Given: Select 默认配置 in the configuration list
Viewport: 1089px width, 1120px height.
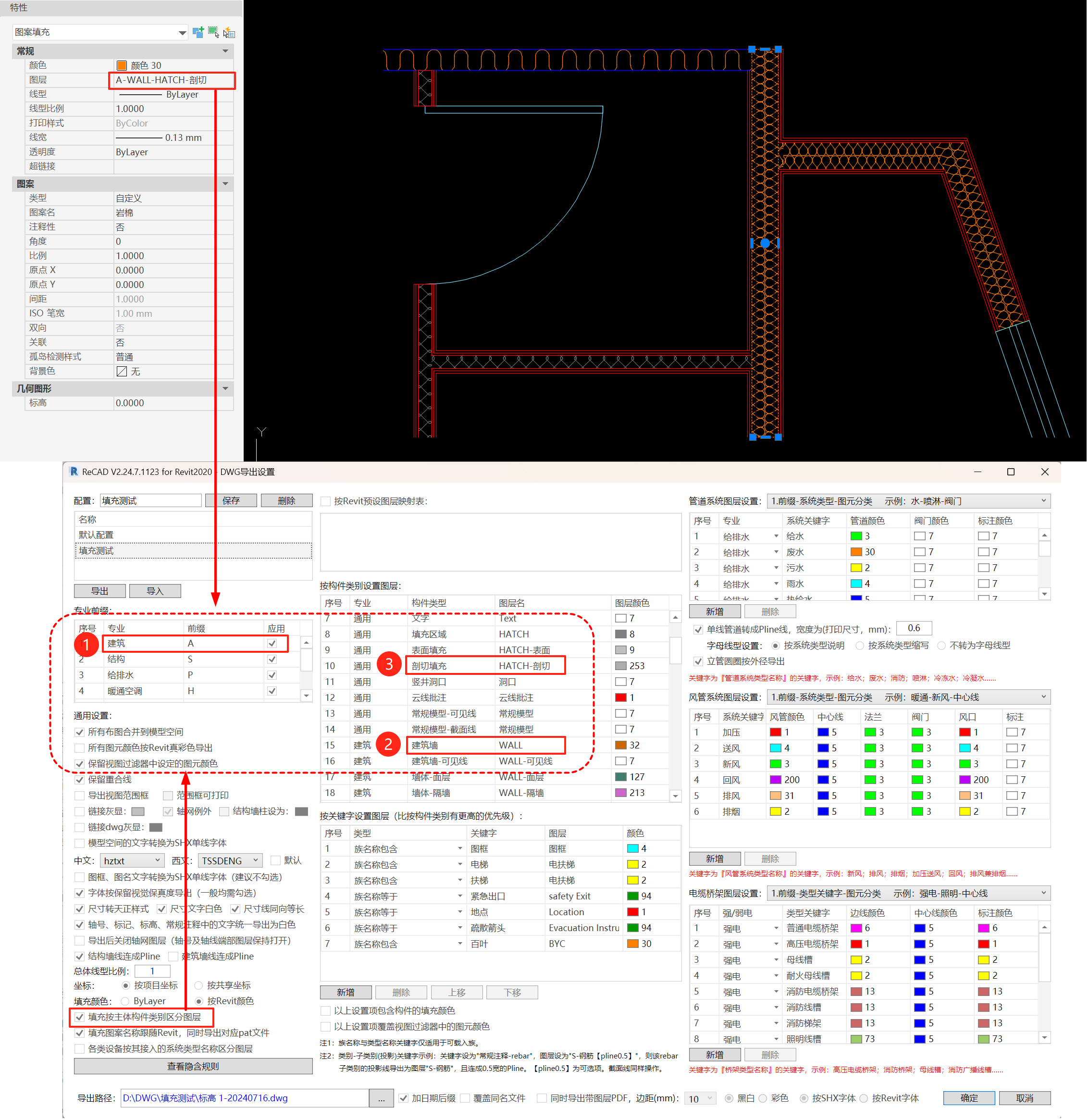Looking at the screenshot, I should (96, 535).
